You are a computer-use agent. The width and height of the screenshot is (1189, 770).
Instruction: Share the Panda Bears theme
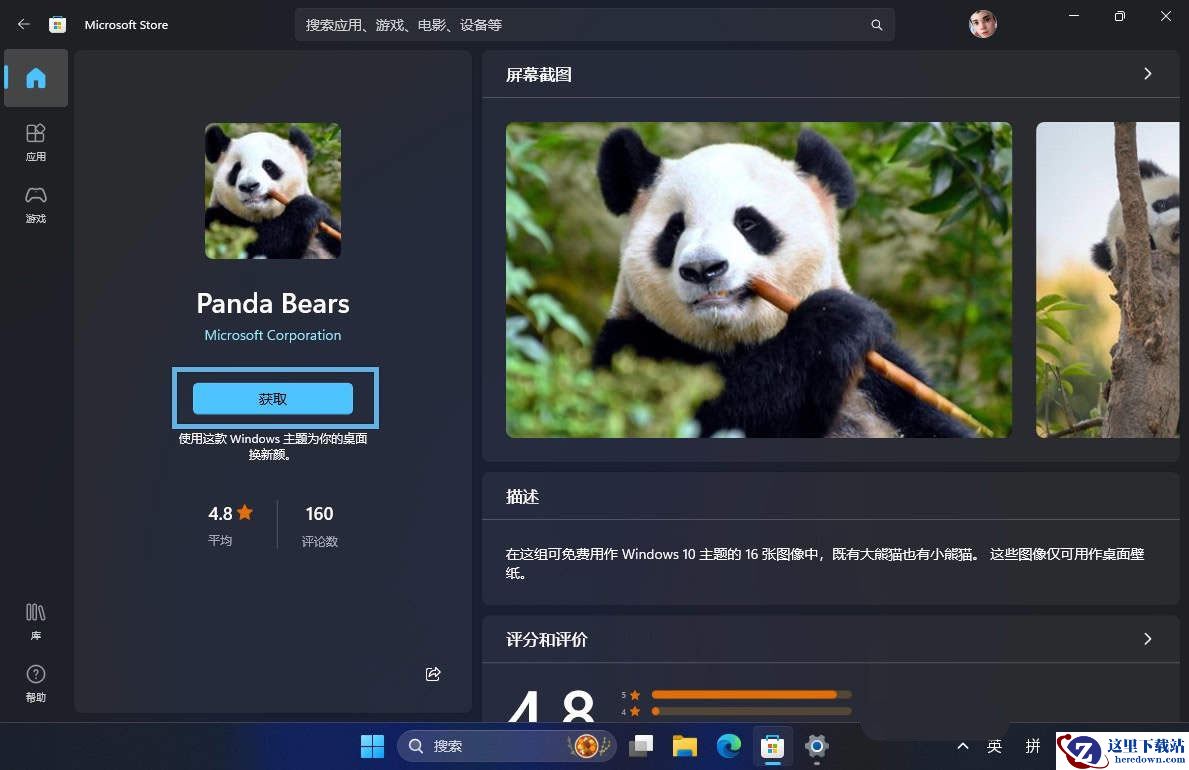pos(433,674)
